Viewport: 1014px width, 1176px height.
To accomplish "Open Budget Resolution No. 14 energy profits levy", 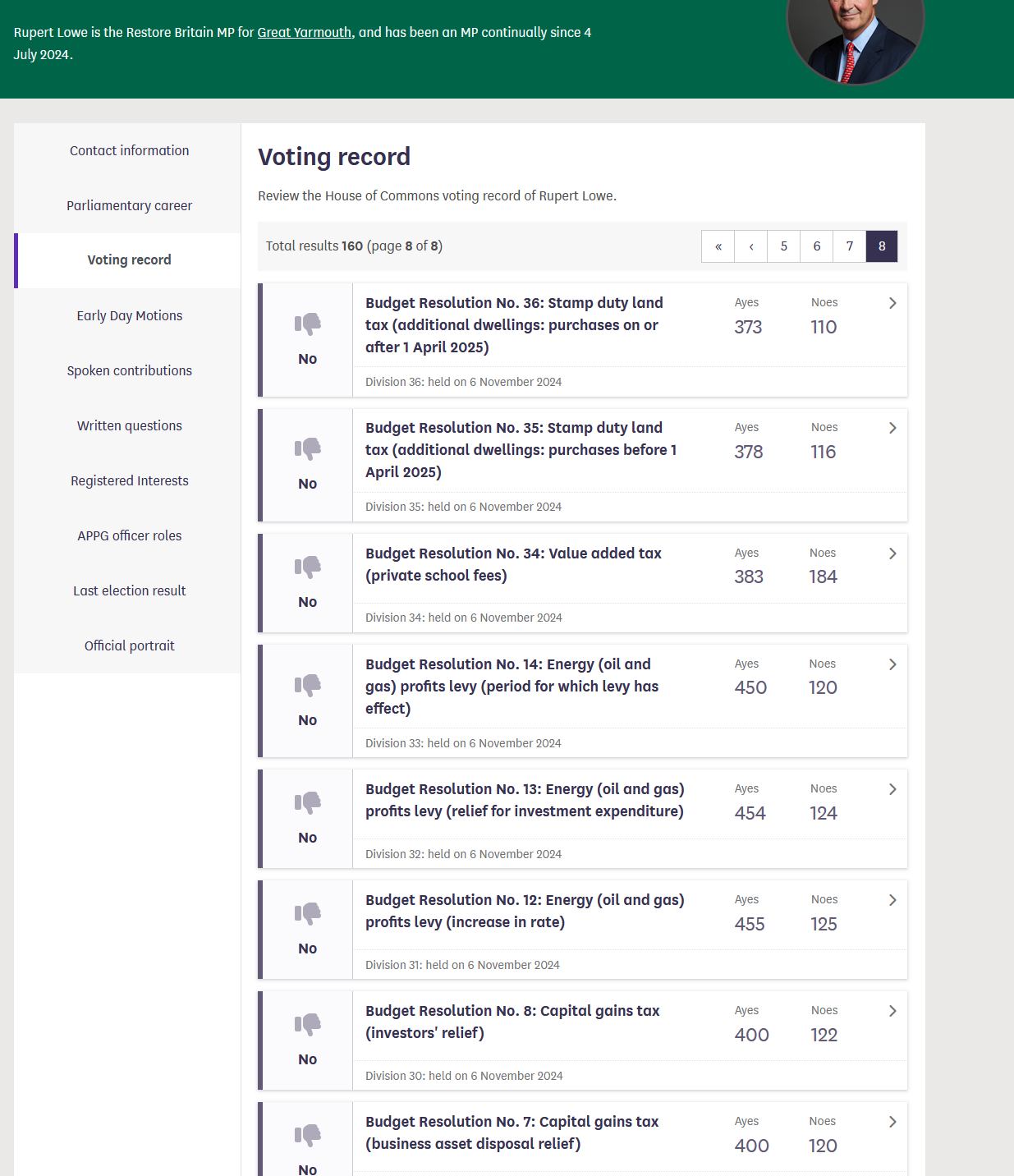I will (512, 687).
